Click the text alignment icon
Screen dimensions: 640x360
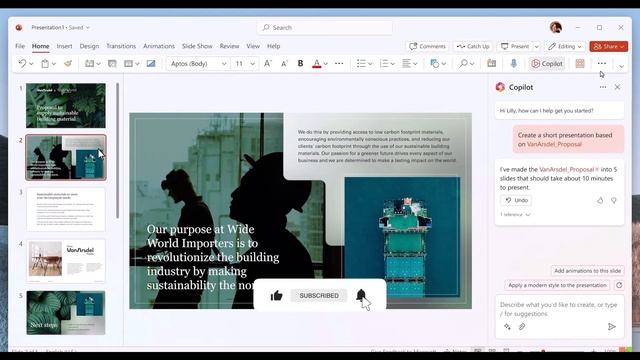coord(407,64)
